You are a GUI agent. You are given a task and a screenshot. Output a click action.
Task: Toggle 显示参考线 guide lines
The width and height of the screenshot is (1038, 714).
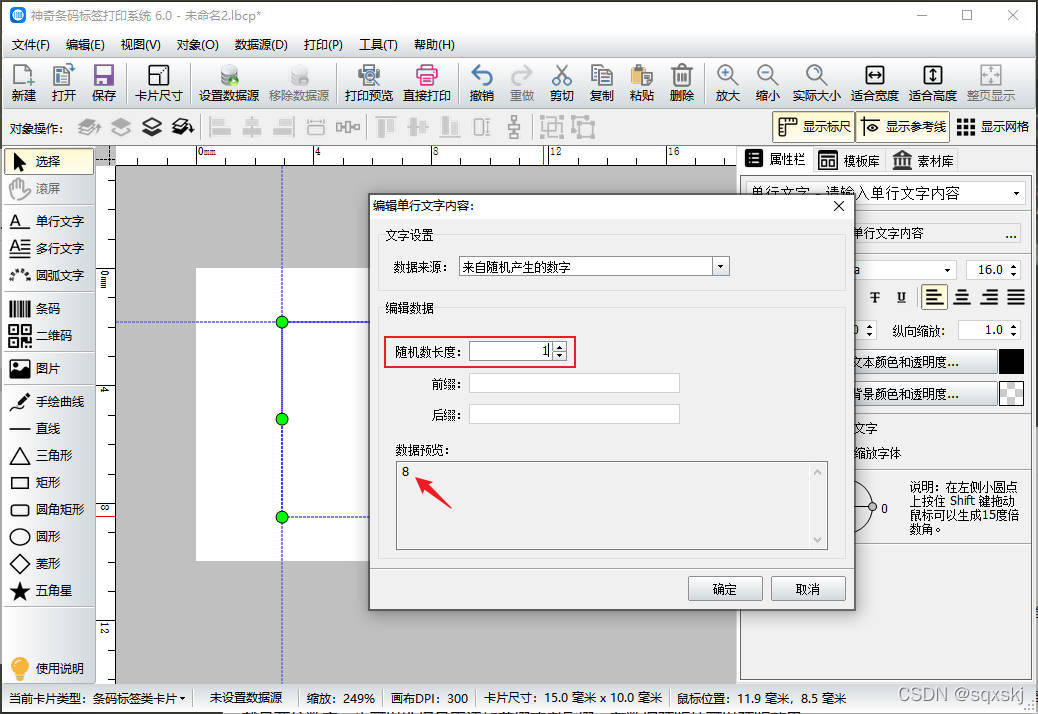pyautogui.click(x=903, y=126)
